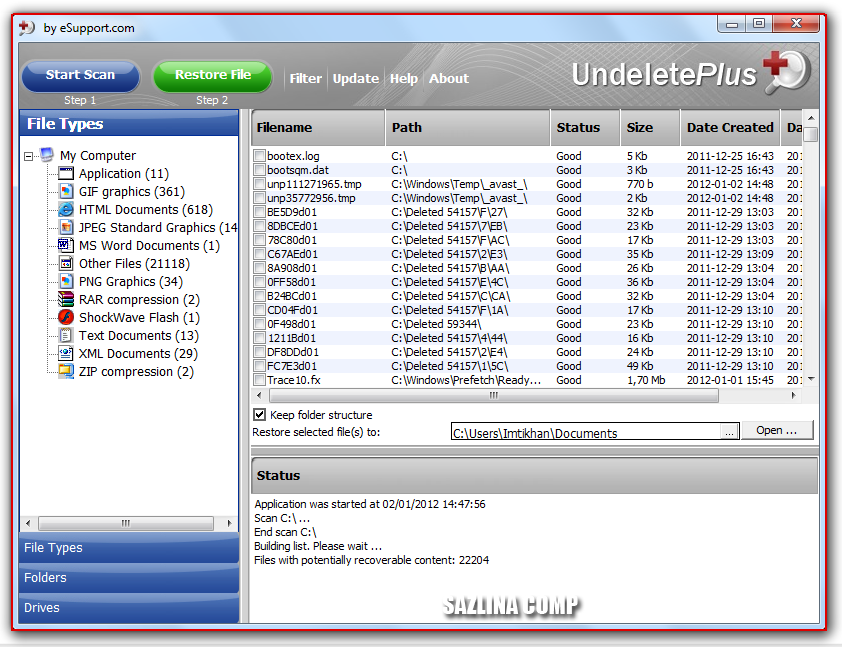The image size is (842, 647).
Task: Uncheck the Keep folder structure checkbox
Action: point(259,415)
